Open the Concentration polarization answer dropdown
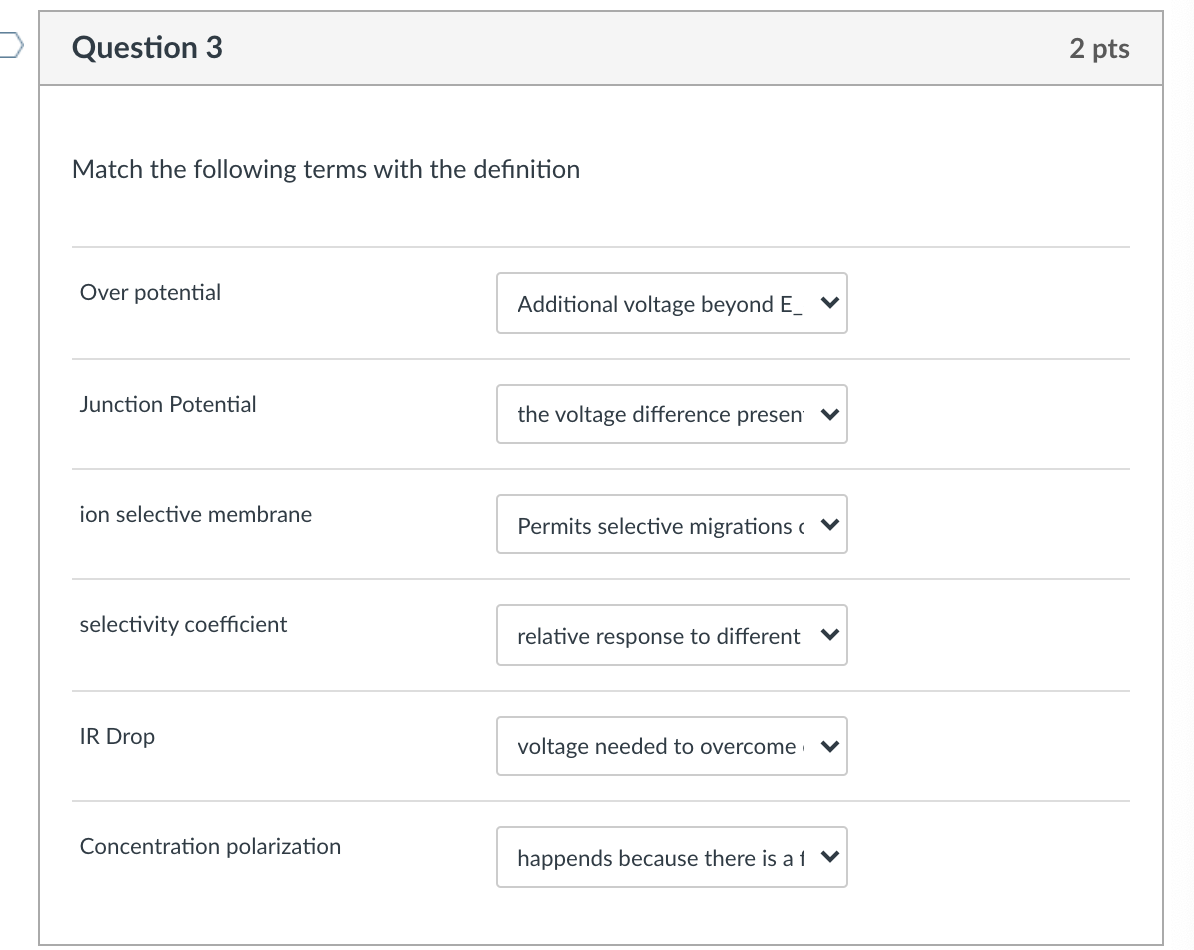Viewport: 1194px width, 950px height. (x=672, y=857)
